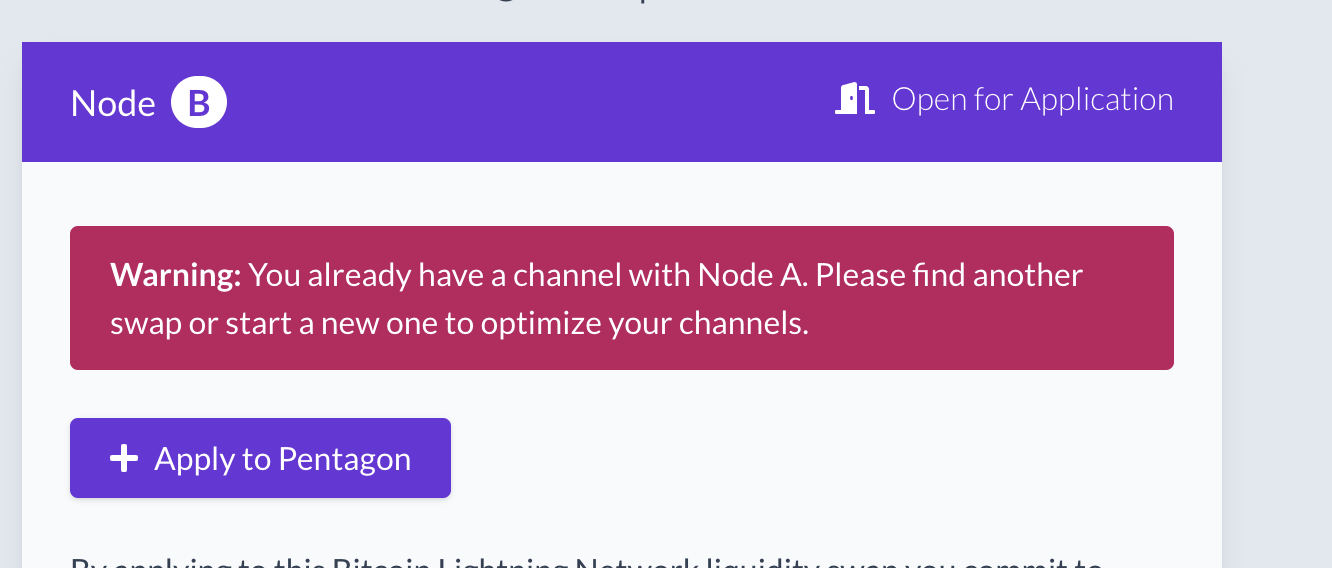Click the words Node A in warning
1332x568 pixels.
[750, 274]
